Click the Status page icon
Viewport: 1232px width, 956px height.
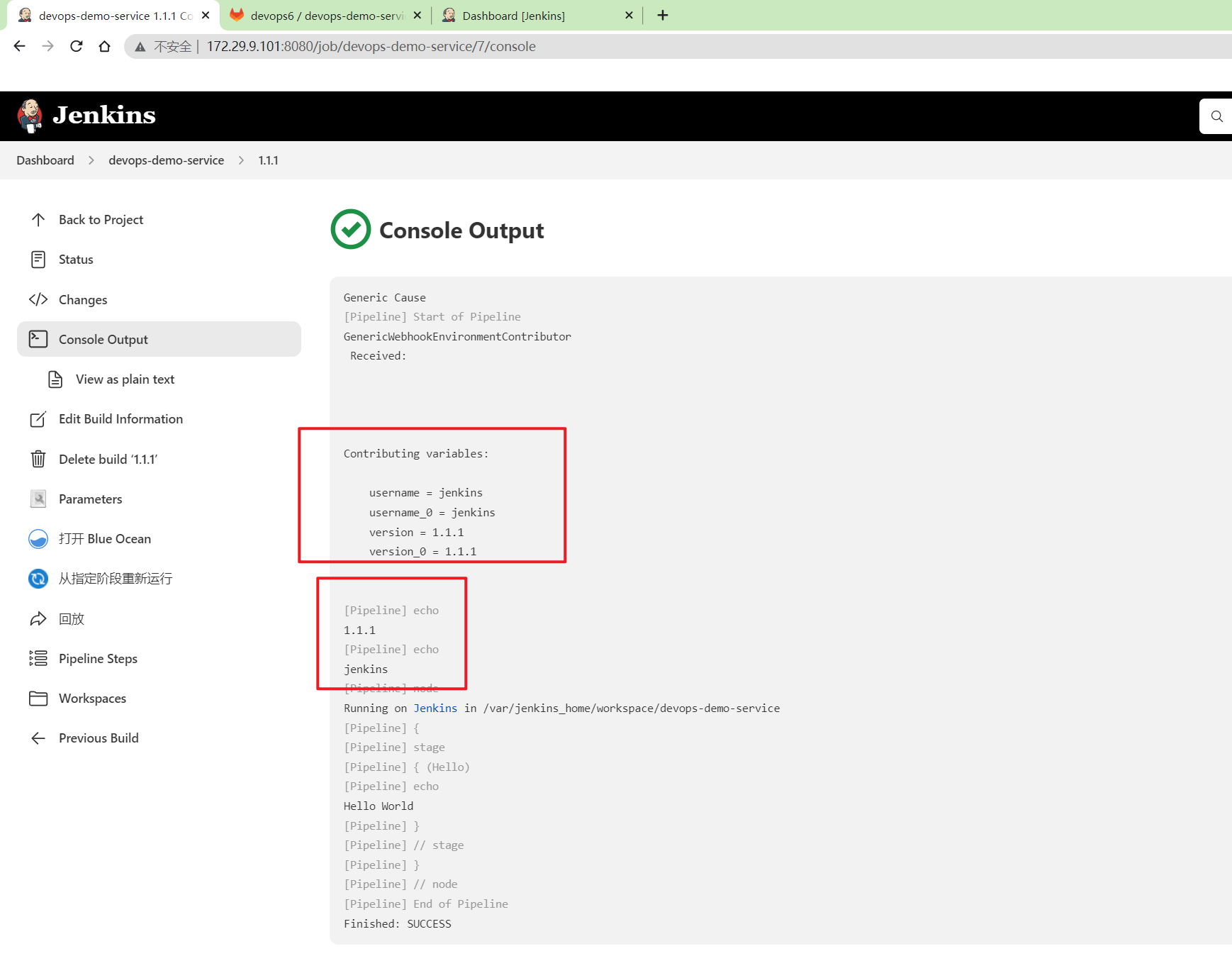coord(38,260)
